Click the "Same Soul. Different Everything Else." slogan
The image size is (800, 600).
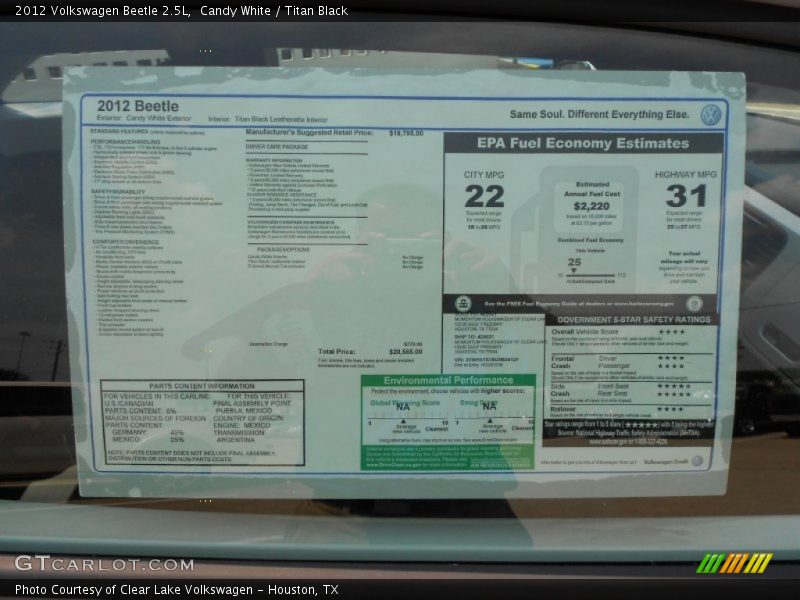pos(599,114)
